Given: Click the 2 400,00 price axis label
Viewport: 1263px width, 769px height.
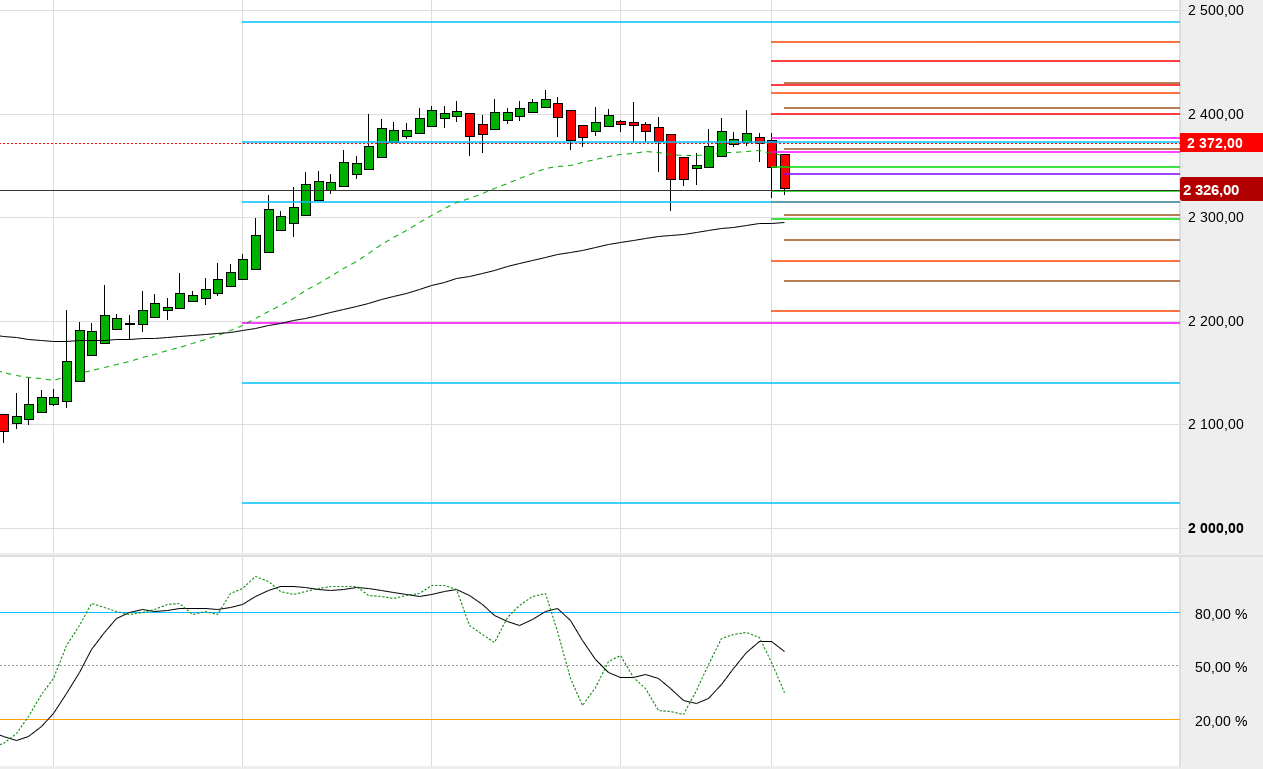Looking at the screenshot, I should point(1215,114).
